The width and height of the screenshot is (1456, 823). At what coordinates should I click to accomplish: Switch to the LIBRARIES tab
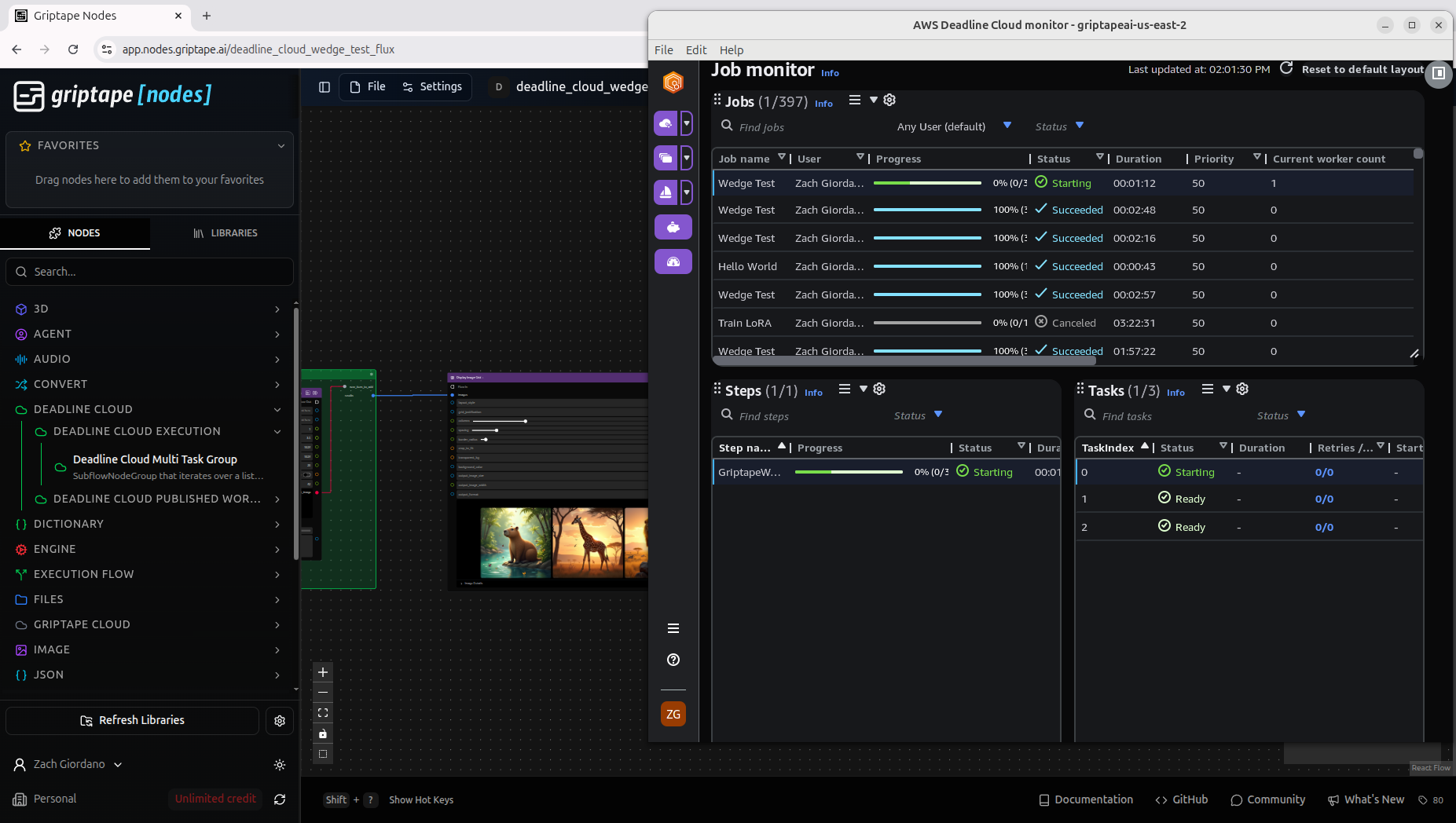[x=225, y=233]
